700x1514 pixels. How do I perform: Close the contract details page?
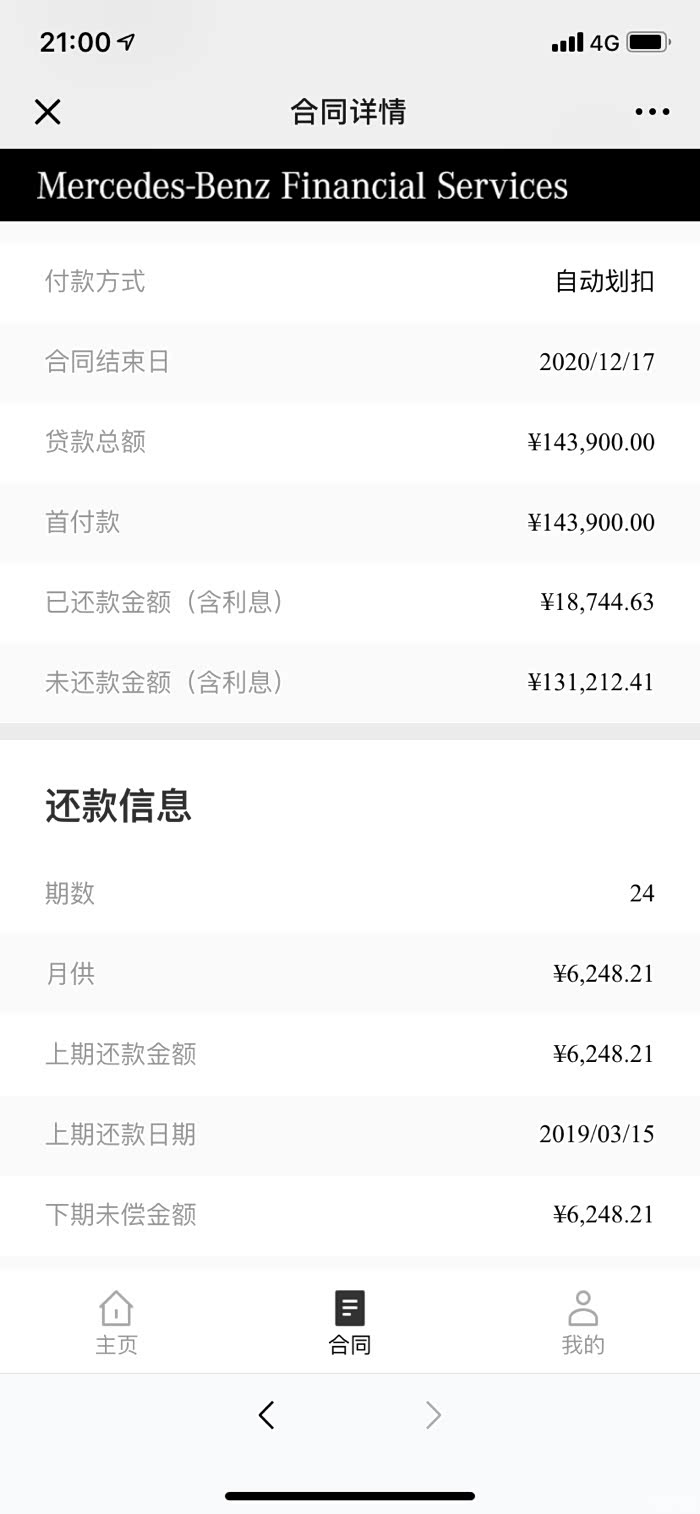click(48, 112)
